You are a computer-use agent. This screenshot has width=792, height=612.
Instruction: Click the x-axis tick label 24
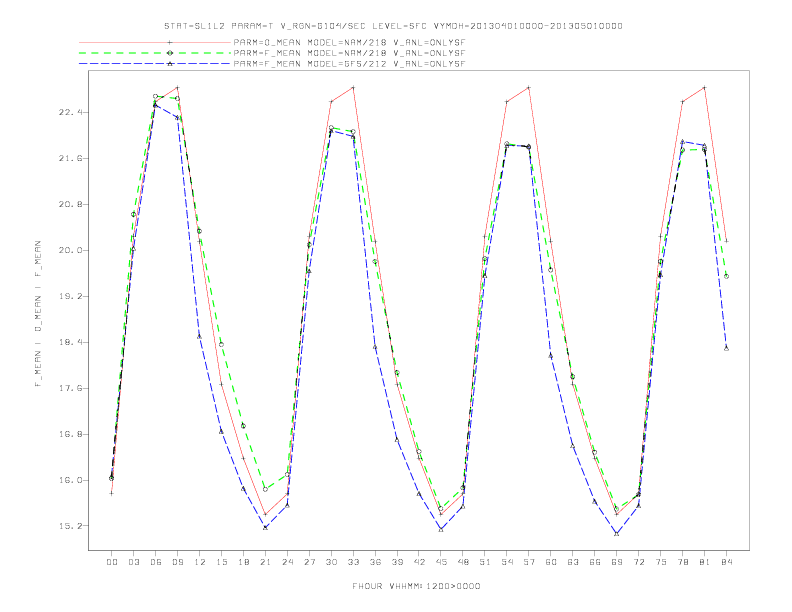[287, 562]
